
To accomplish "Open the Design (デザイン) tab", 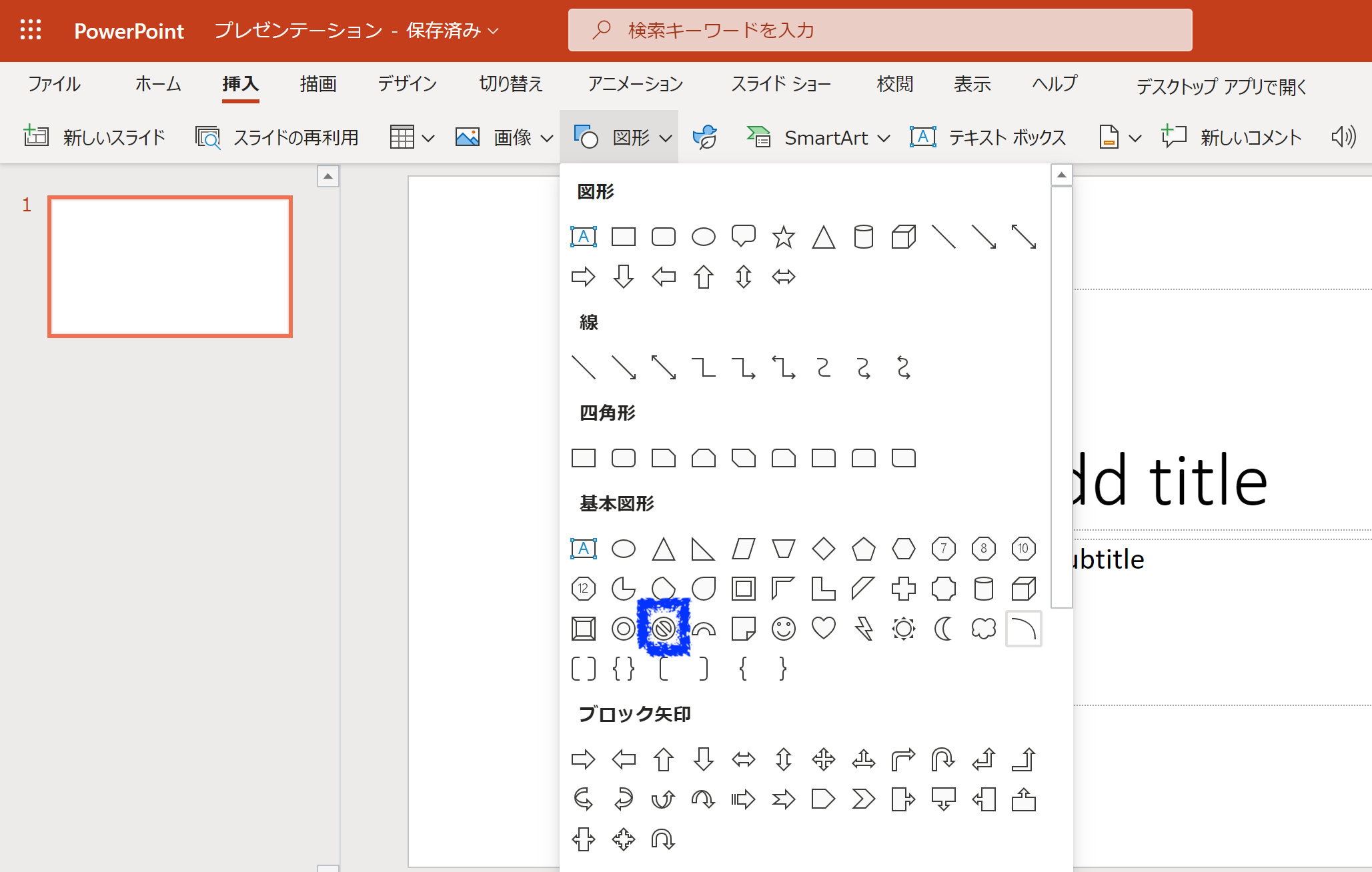I will 407,84.
